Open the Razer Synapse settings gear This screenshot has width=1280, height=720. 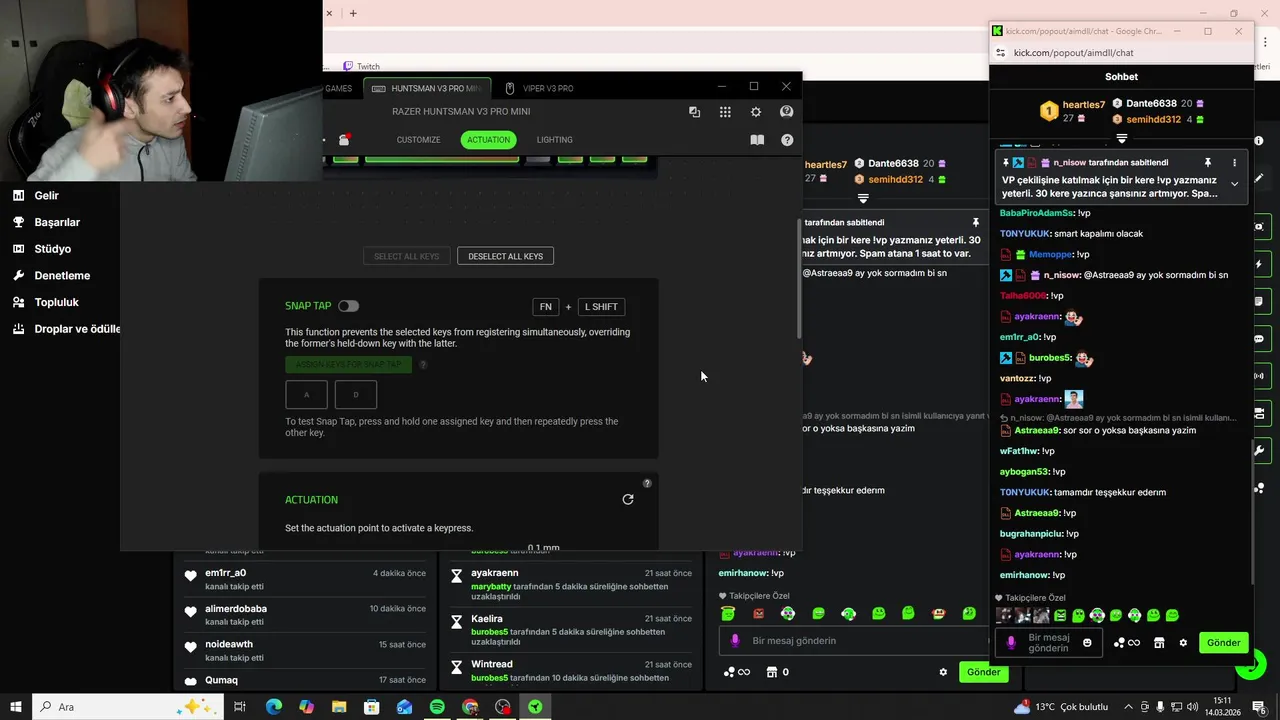[756, 112]
